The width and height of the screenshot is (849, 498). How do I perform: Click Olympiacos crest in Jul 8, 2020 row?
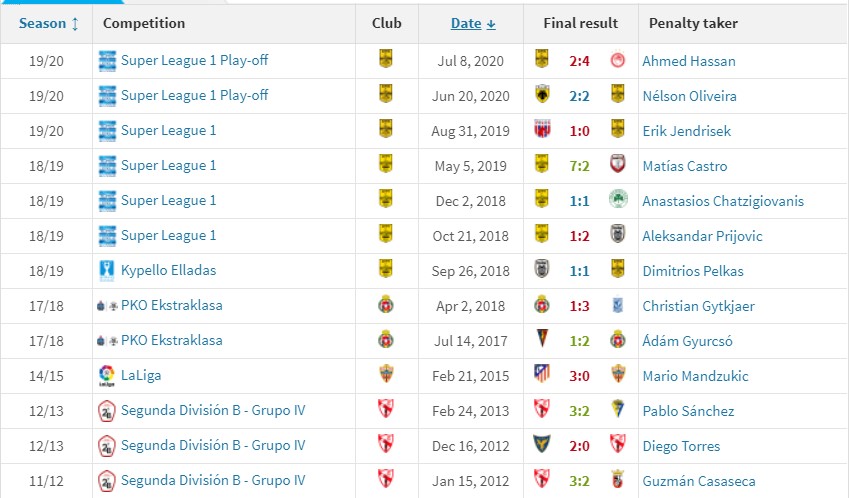coord(617,60)
